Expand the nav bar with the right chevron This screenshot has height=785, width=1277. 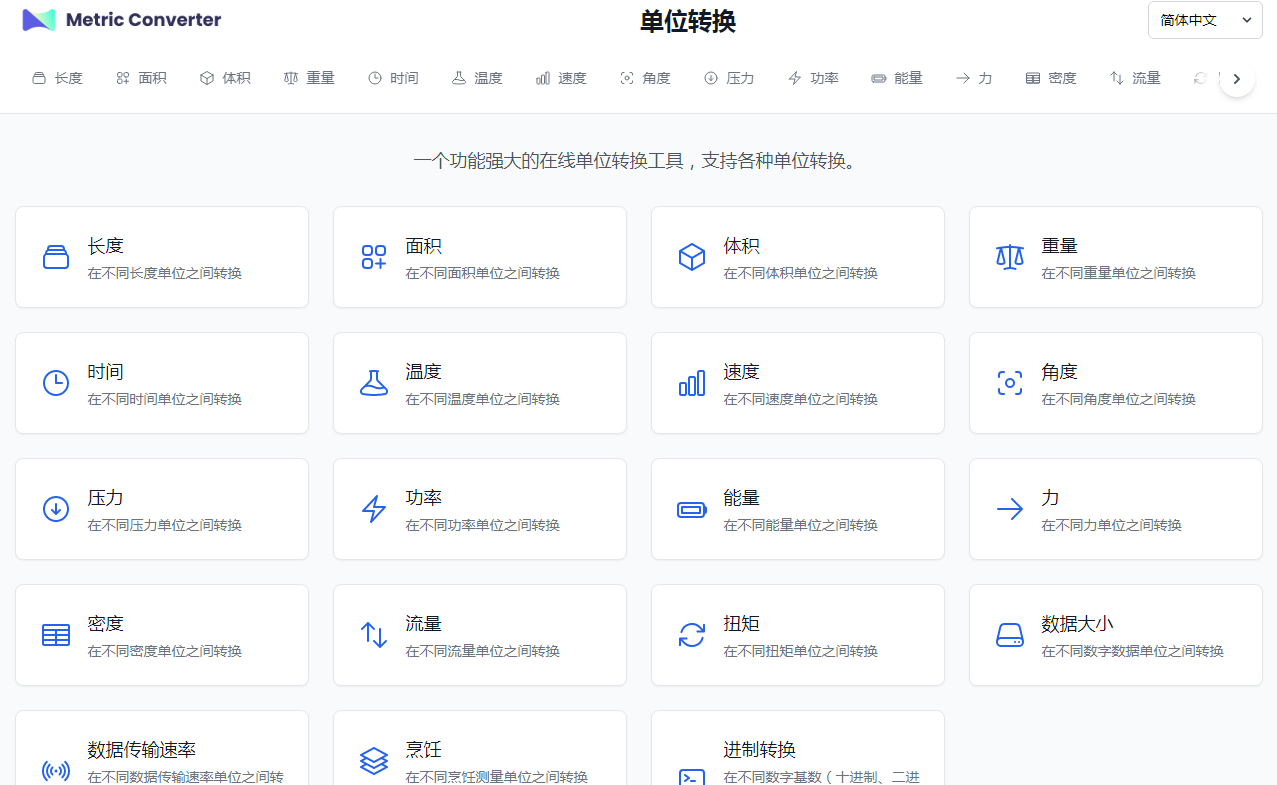(x=1236, y=79)
